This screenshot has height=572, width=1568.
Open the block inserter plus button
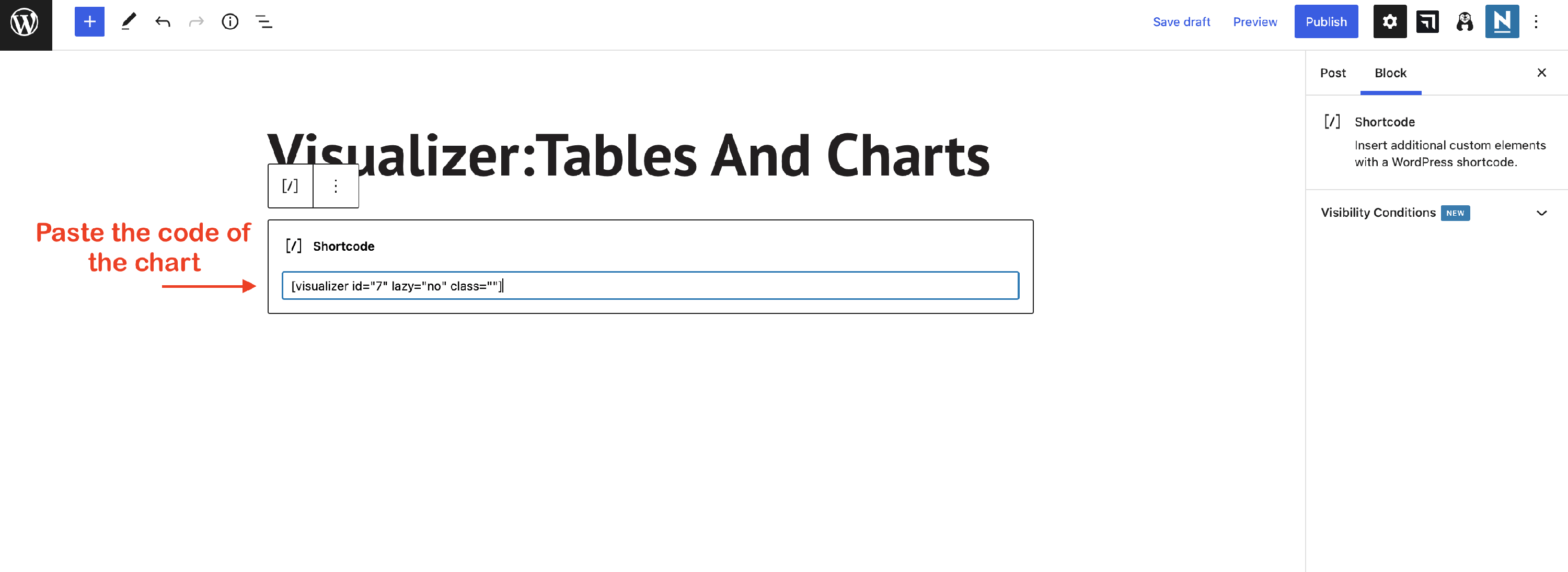pyautogui.click(x=89, y=22)
